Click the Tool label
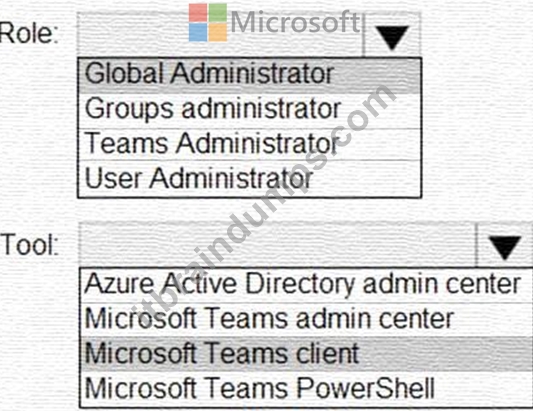533x411 pixels. tap(30, 245)
